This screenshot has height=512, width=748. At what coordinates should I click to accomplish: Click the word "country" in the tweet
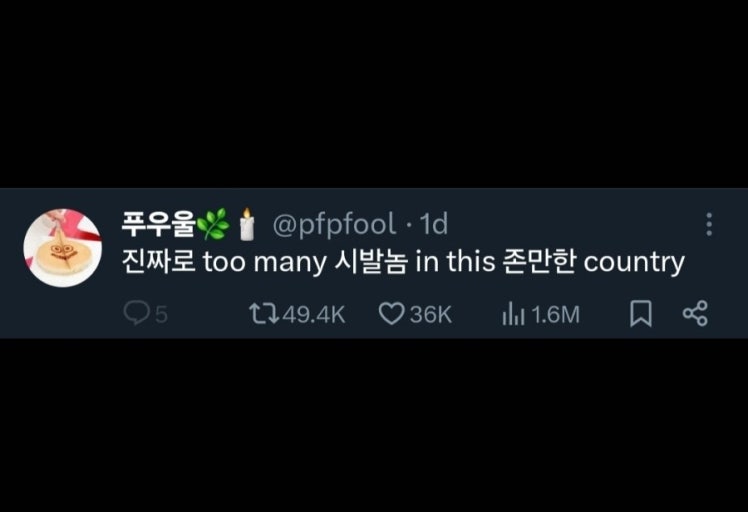tap(634, 262)
